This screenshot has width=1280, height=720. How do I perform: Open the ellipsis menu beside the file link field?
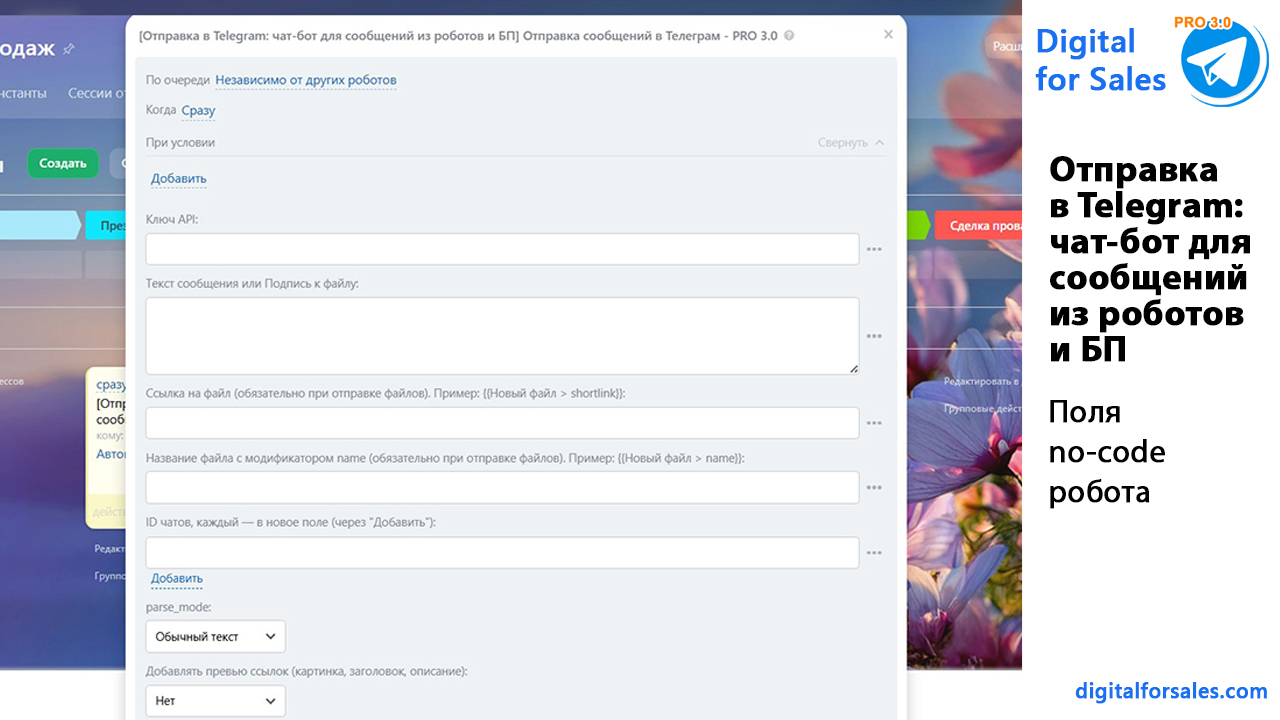point(874,423)
